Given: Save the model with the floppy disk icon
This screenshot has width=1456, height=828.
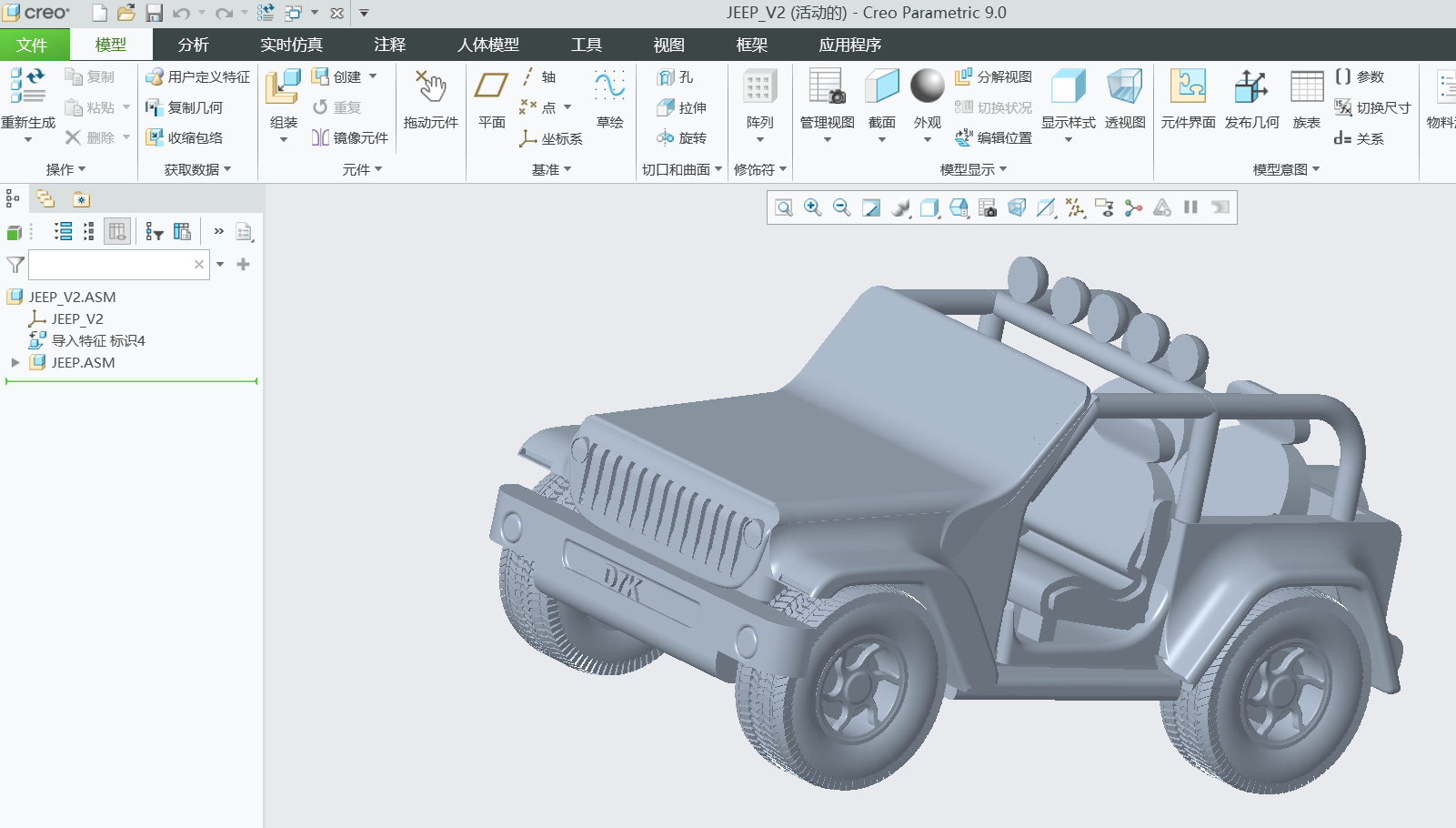Looking at the screenshot, I should tap(155, 13).
